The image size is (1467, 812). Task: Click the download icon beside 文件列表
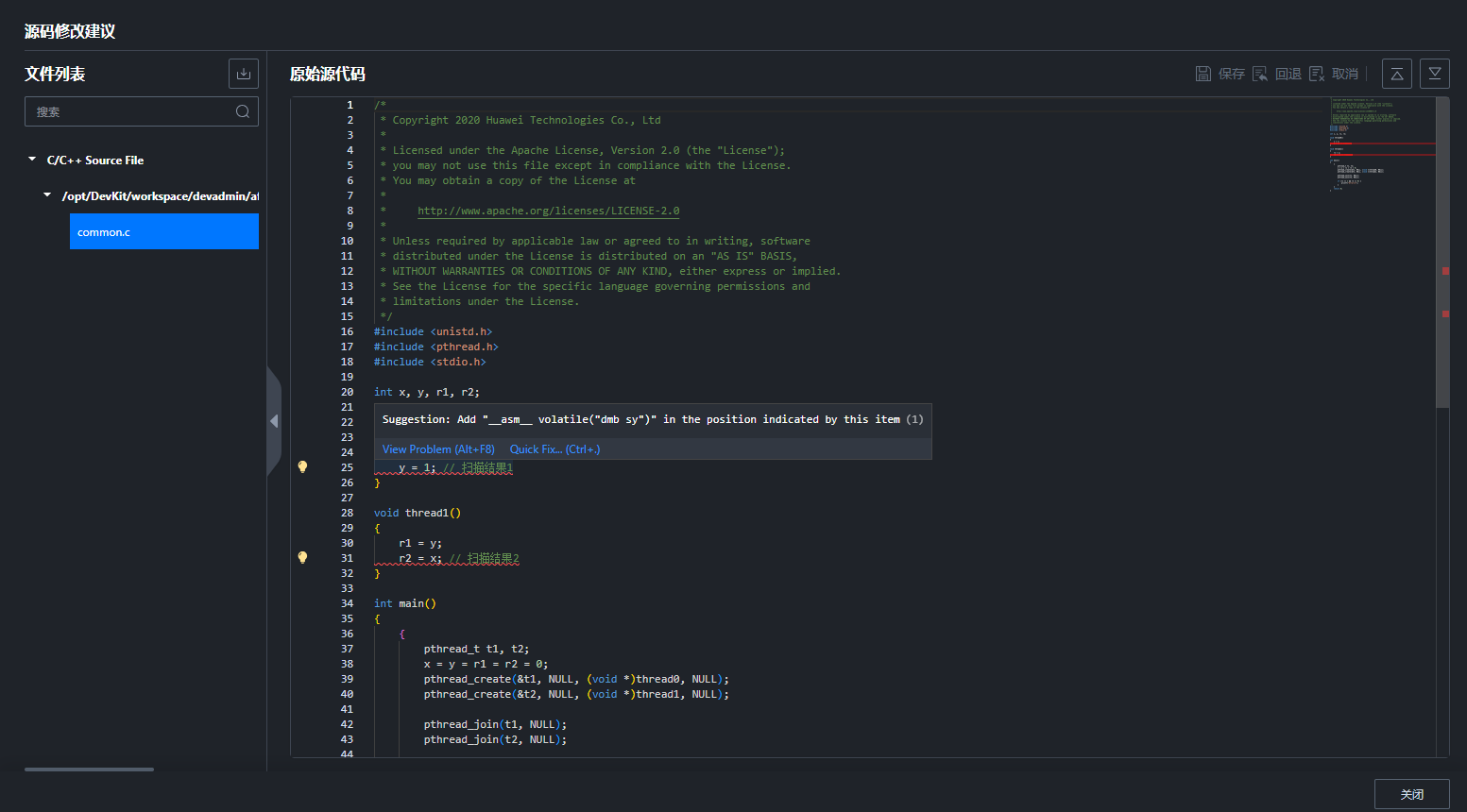click(x=244, y=74)
